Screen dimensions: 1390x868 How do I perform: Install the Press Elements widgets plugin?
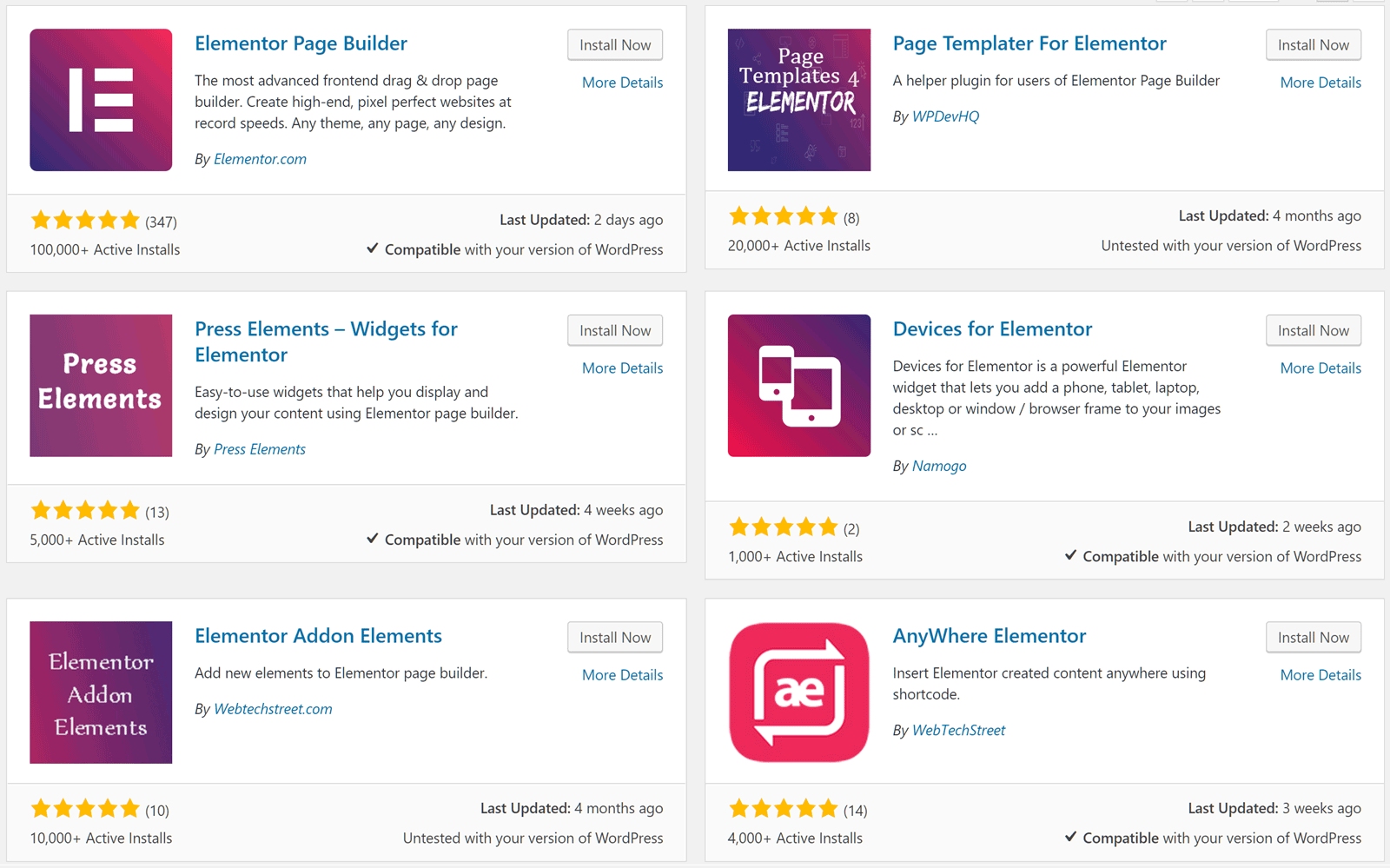coord(615,331)
